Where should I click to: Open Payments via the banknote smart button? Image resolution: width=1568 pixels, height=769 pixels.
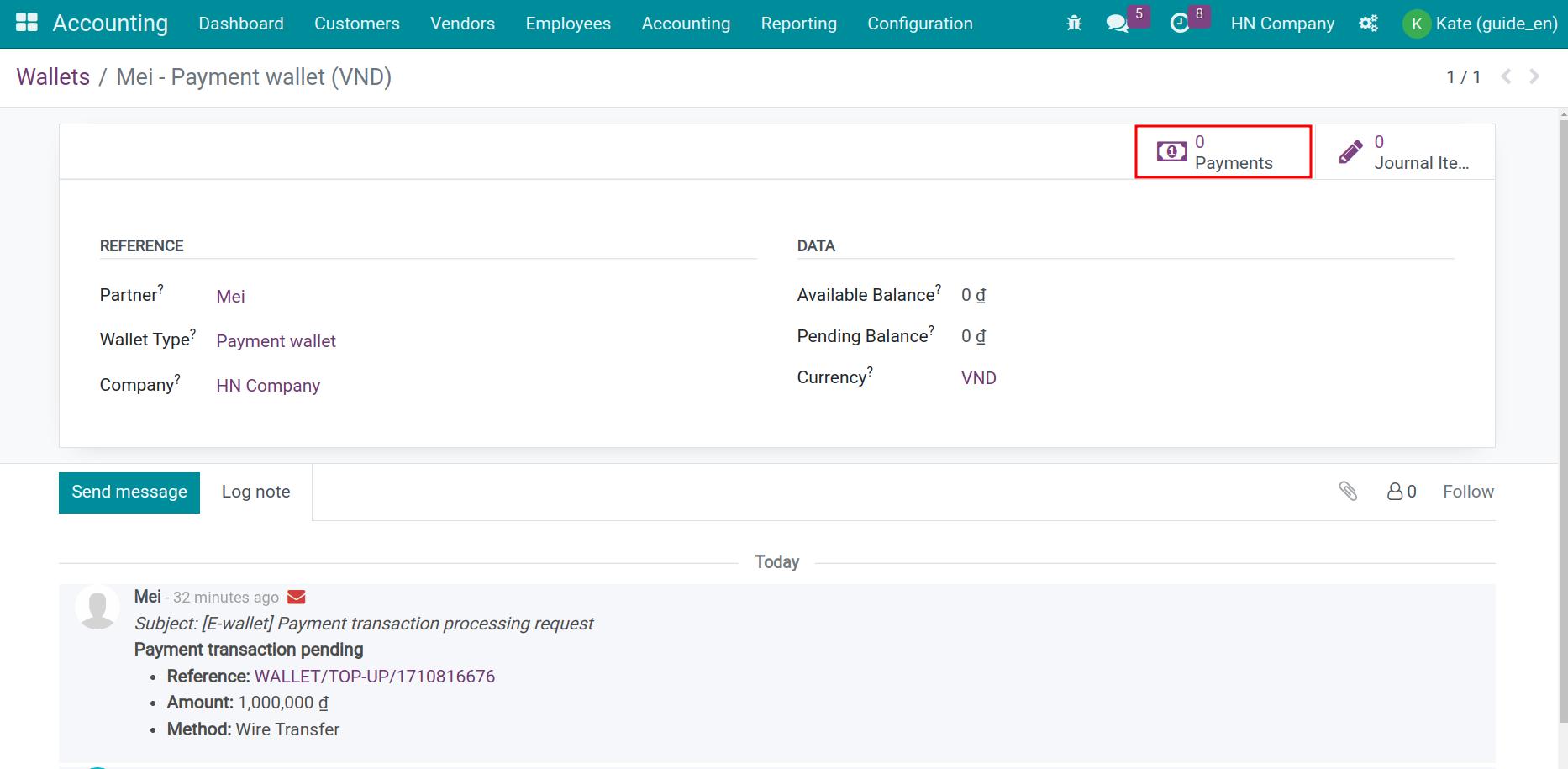[1223, 151]
